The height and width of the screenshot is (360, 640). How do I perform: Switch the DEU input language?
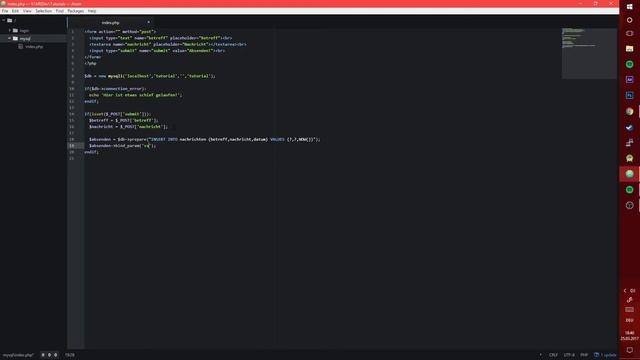(629, 320)
